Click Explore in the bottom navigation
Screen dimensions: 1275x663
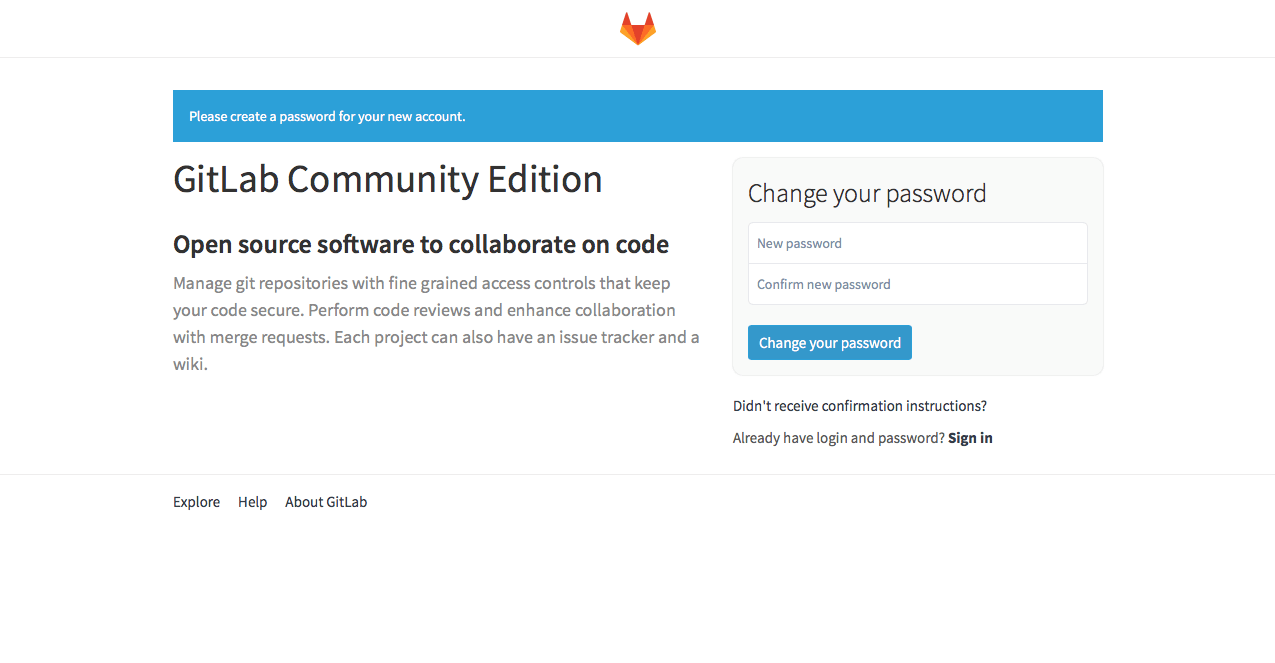click(x=196, y=501)
